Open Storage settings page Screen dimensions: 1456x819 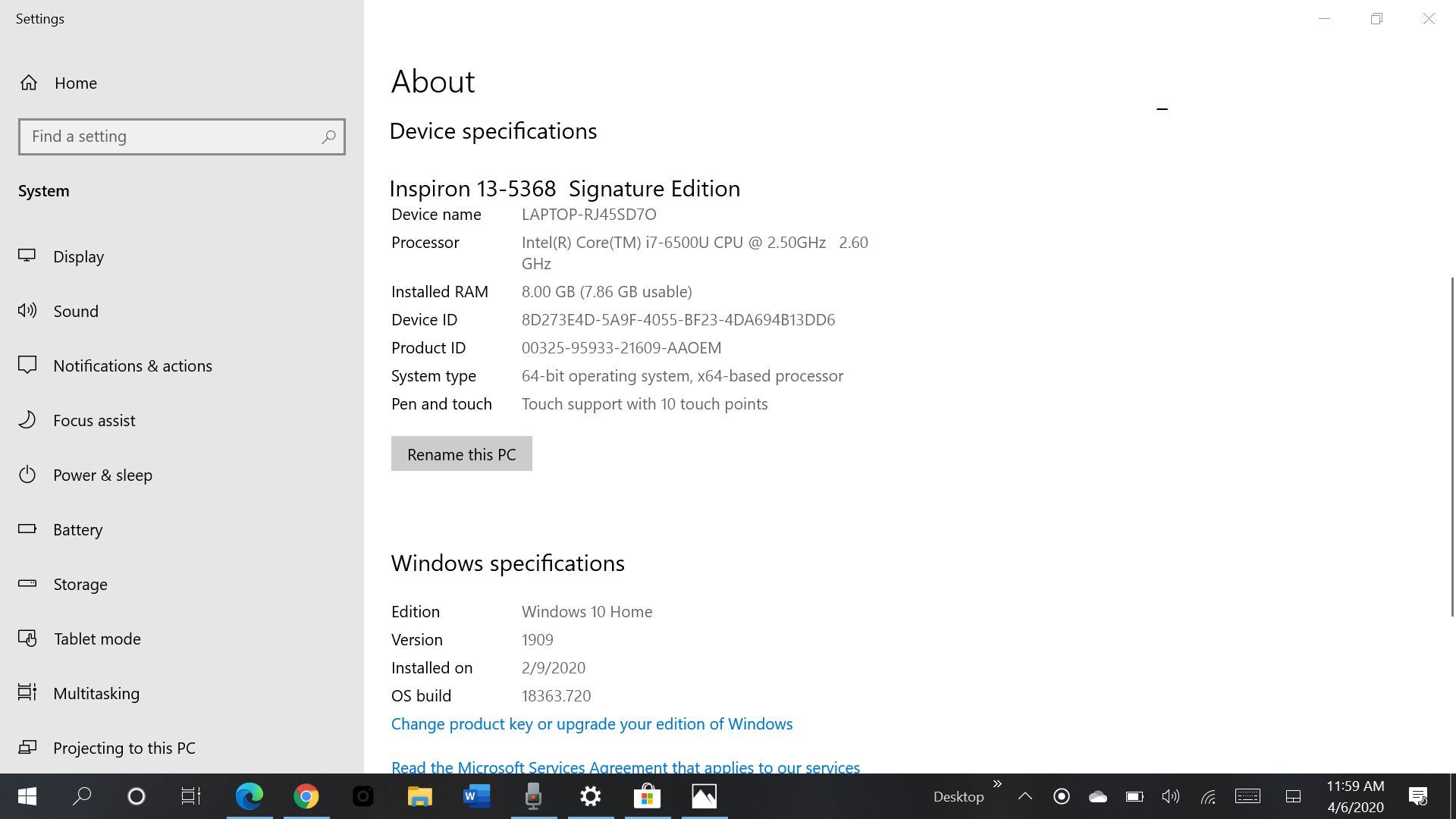[63, 584]
